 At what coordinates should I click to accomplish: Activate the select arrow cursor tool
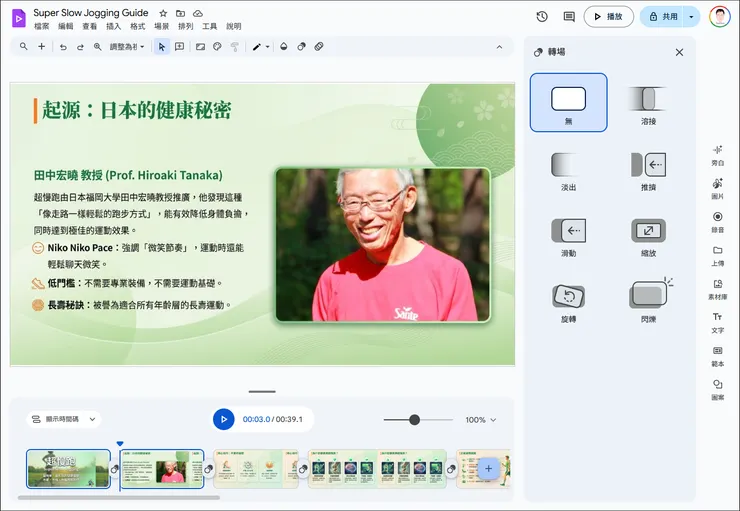click(162, 47)
